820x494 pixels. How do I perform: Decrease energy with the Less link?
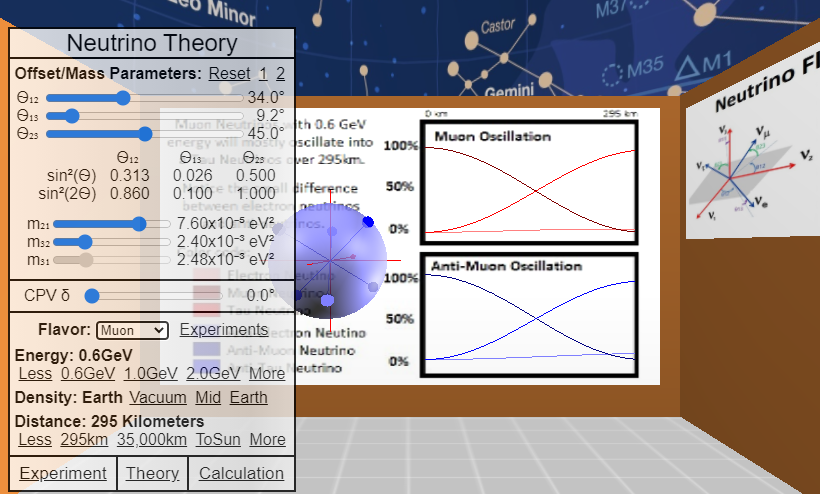(35, 374)
